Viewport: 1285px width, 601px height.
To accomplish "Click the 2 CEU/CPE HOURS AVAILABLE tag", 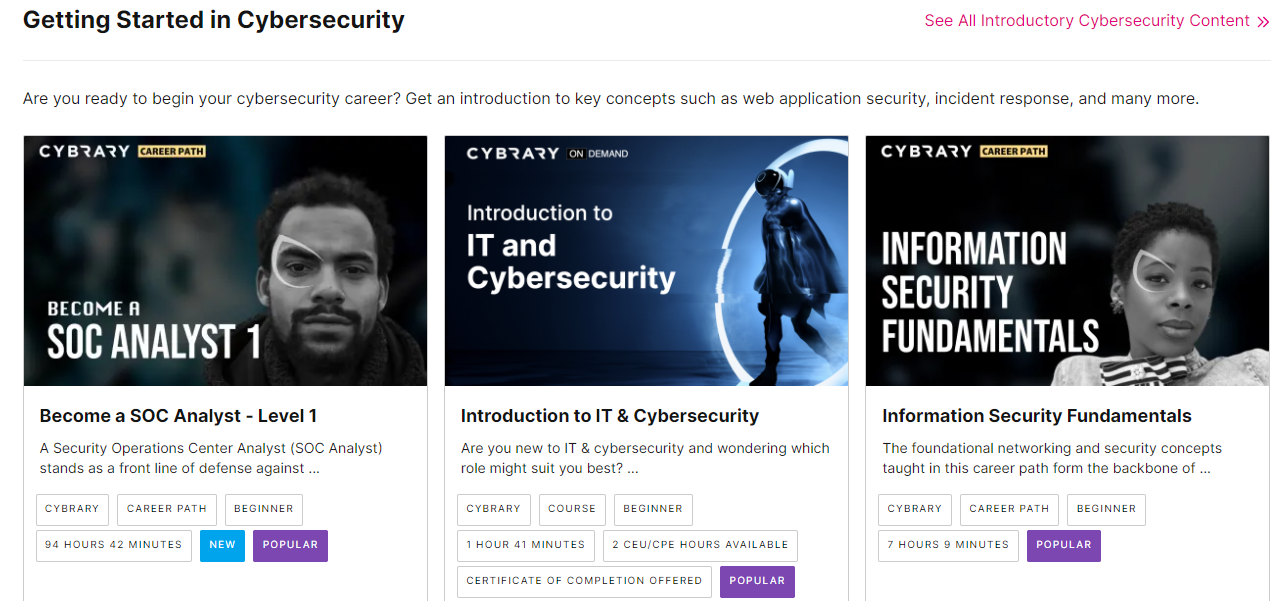I will pos(700,545).
